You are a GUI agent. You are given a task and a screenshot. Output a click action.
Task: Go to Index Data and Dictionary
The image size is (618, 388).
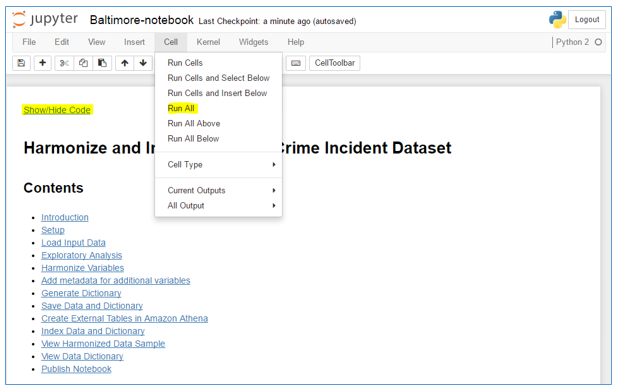(x=93, y=331)
